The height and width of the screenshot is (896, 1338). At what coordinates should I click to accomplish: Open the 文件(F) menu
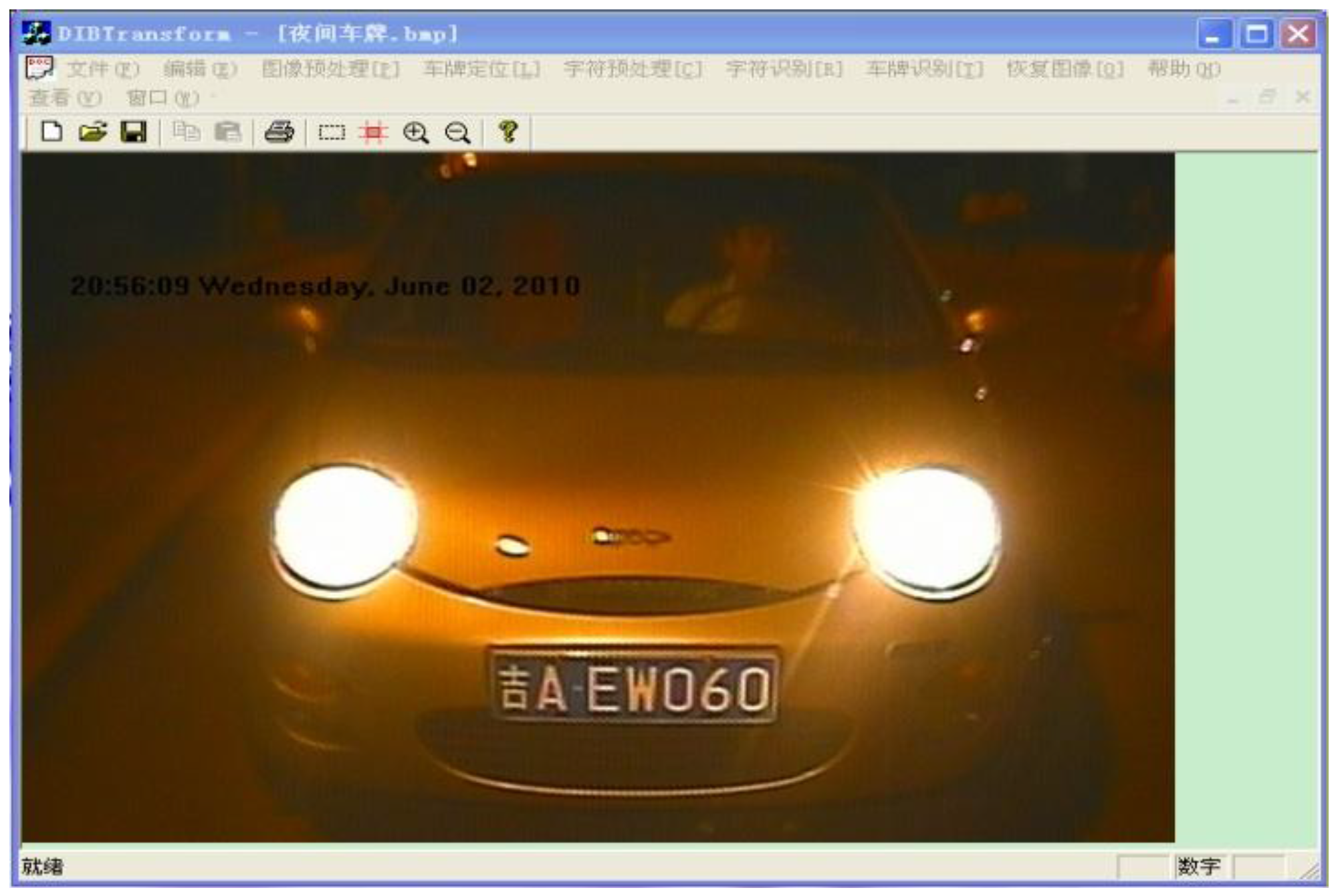pos(103,69)
